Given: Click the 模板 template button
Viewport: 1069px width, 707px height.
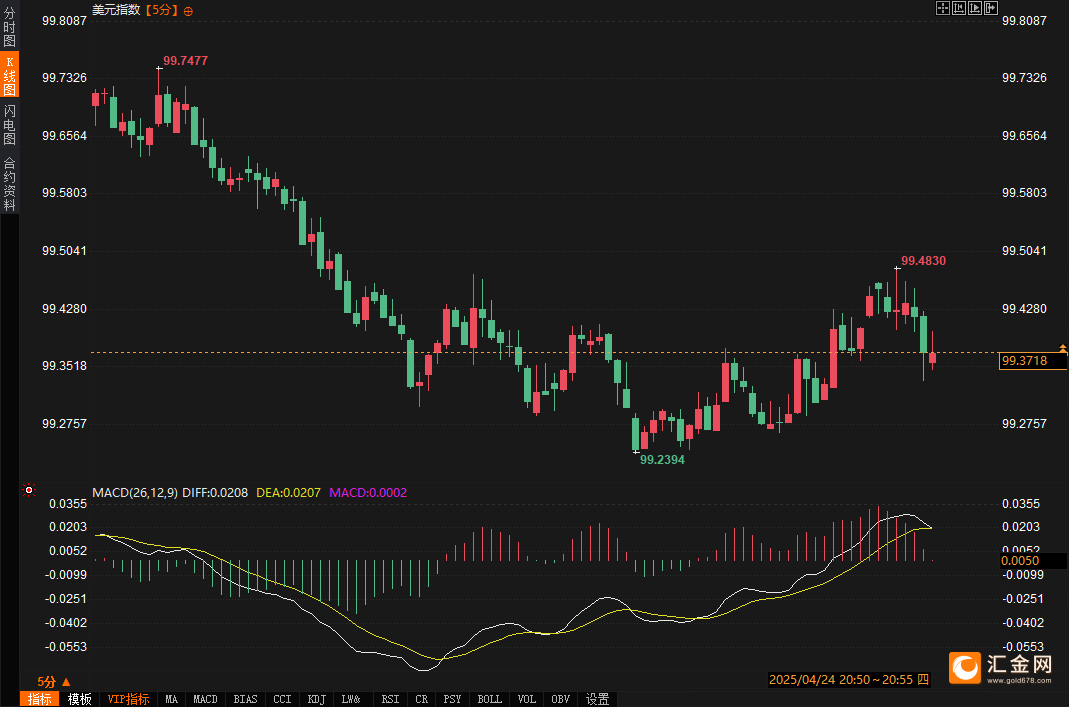Looking at the screenshot, I should coord(80,699).
